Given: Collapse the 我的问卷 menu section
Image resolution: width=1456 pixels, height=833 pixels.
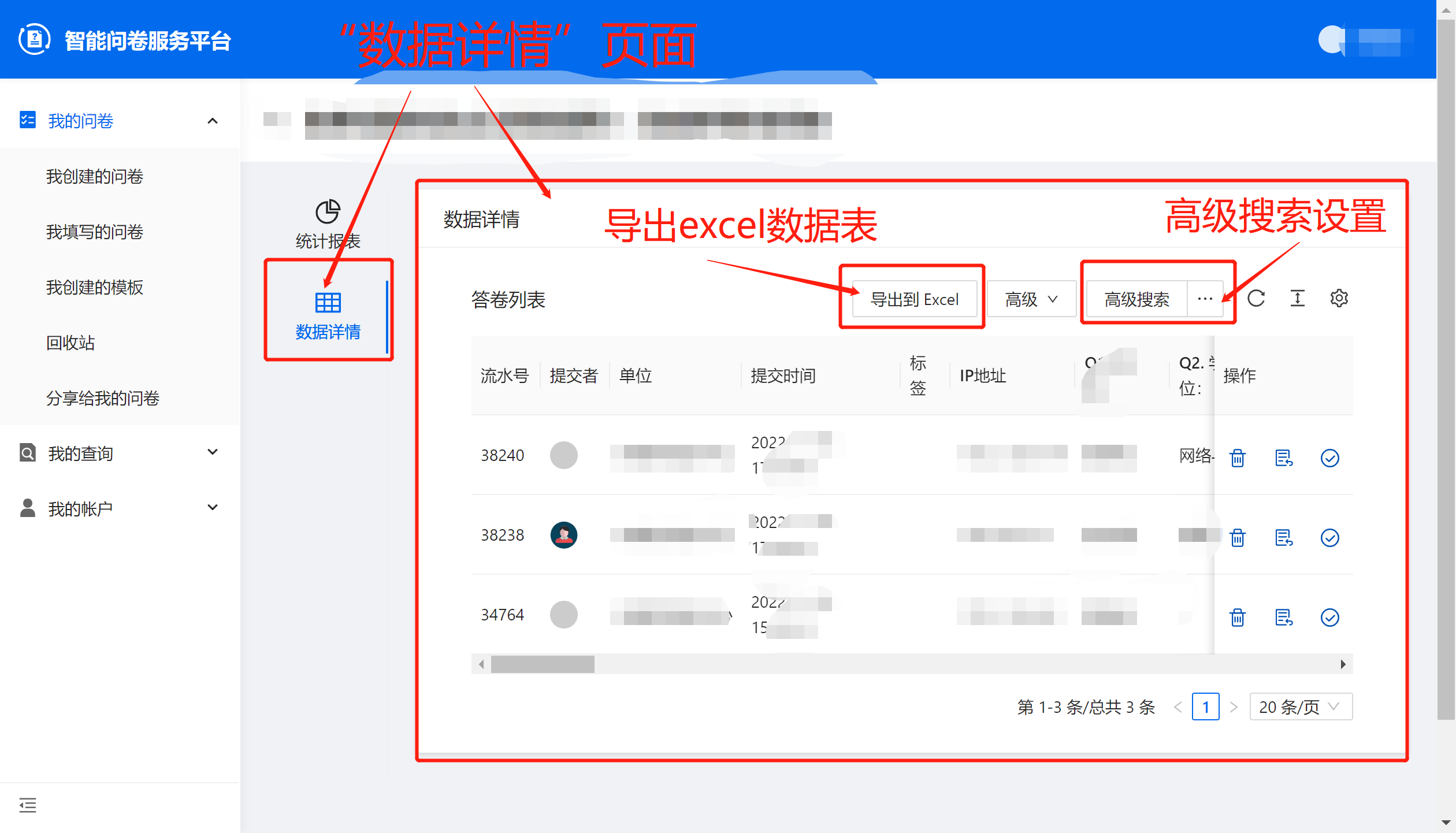Looking at the screenshot, I should (x=212, y=121).
